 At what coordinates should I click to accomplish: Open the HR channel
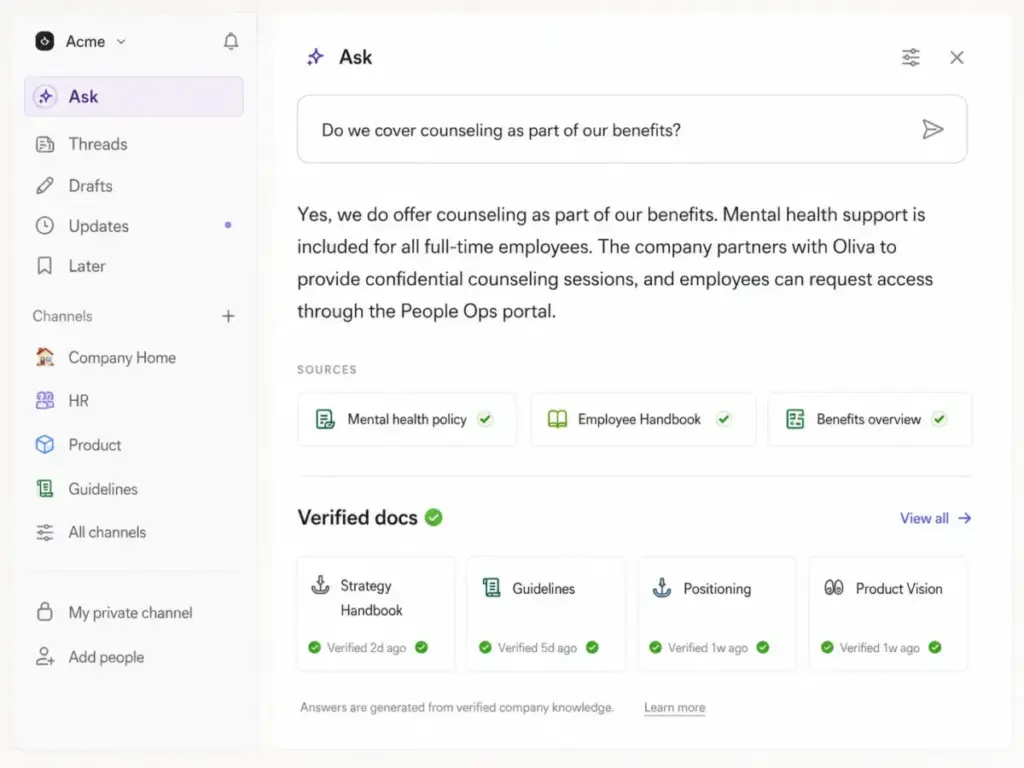tap(134, 401)
